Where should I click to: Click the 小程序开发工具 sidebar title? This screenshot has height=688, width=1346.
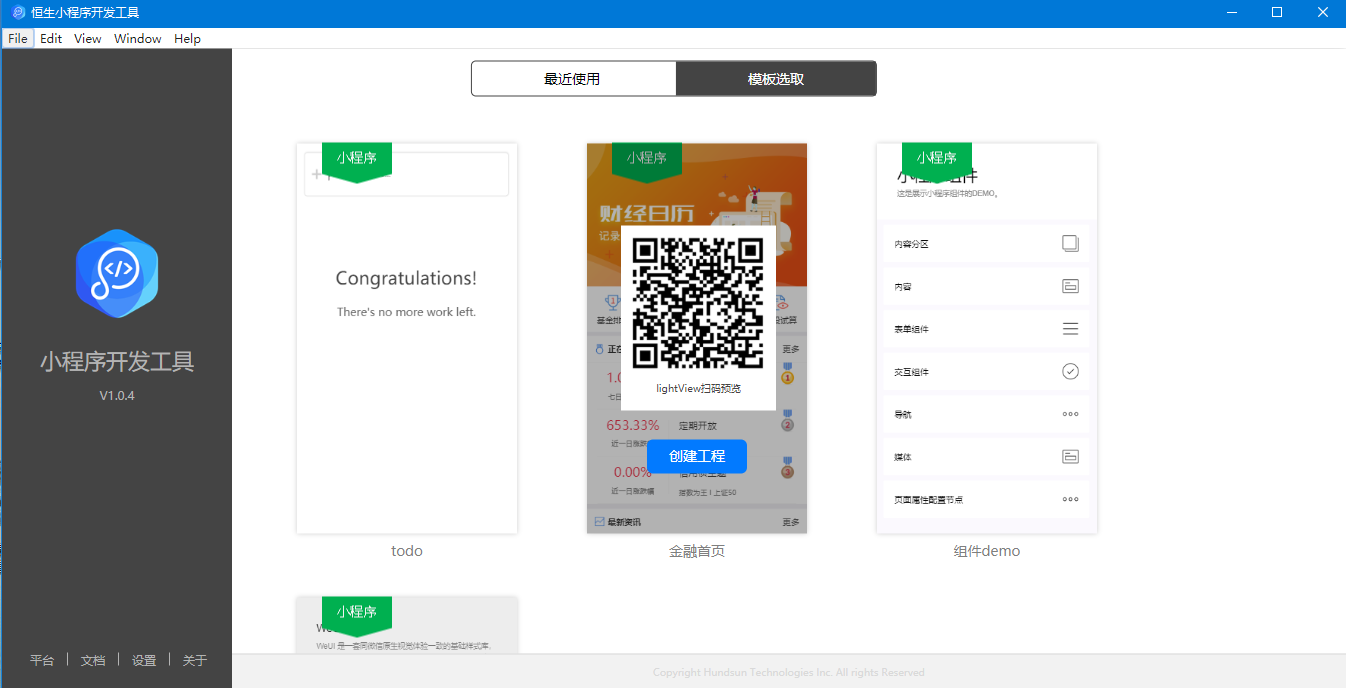(x=117, y=362)
